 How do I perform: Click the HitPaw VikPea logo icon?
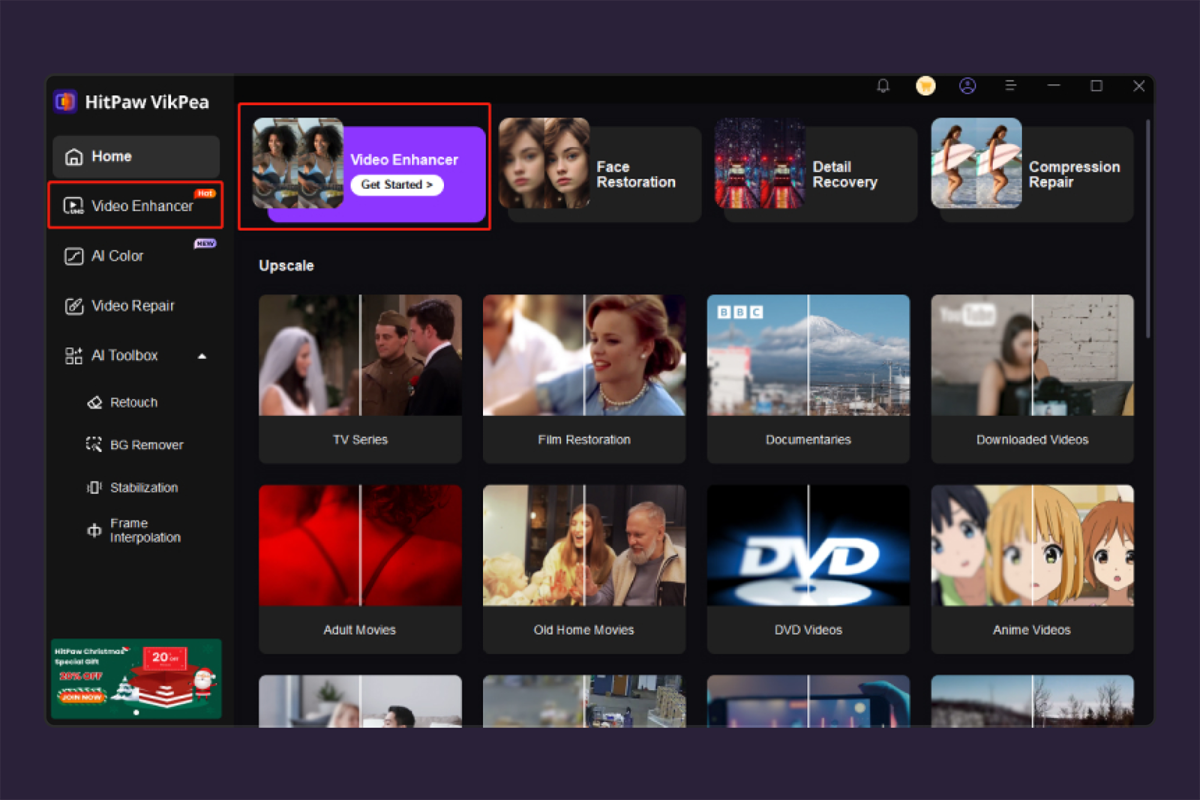[x=66, y=102]
